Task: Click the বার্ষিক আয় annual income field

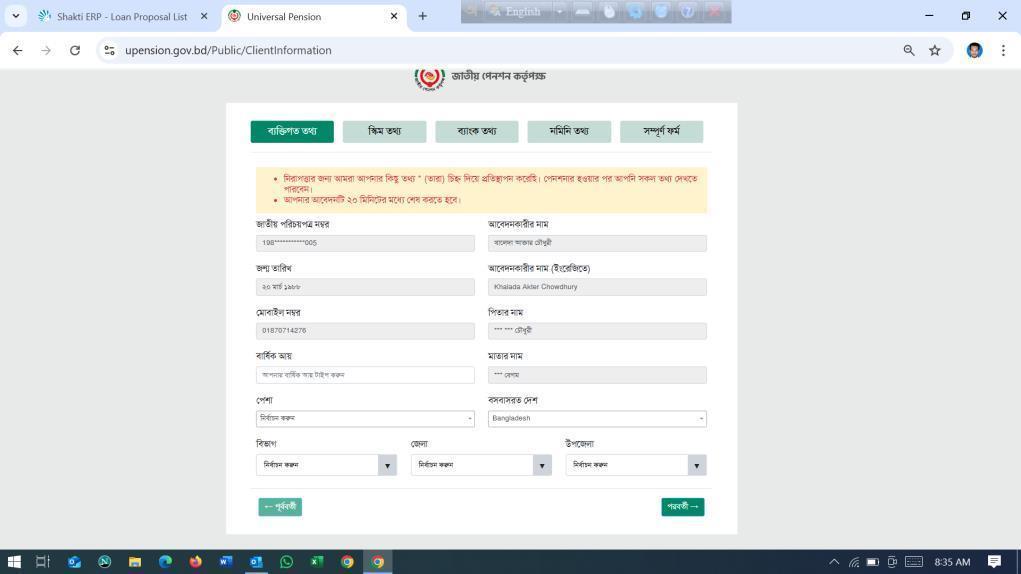Action: tap(365, 375)
